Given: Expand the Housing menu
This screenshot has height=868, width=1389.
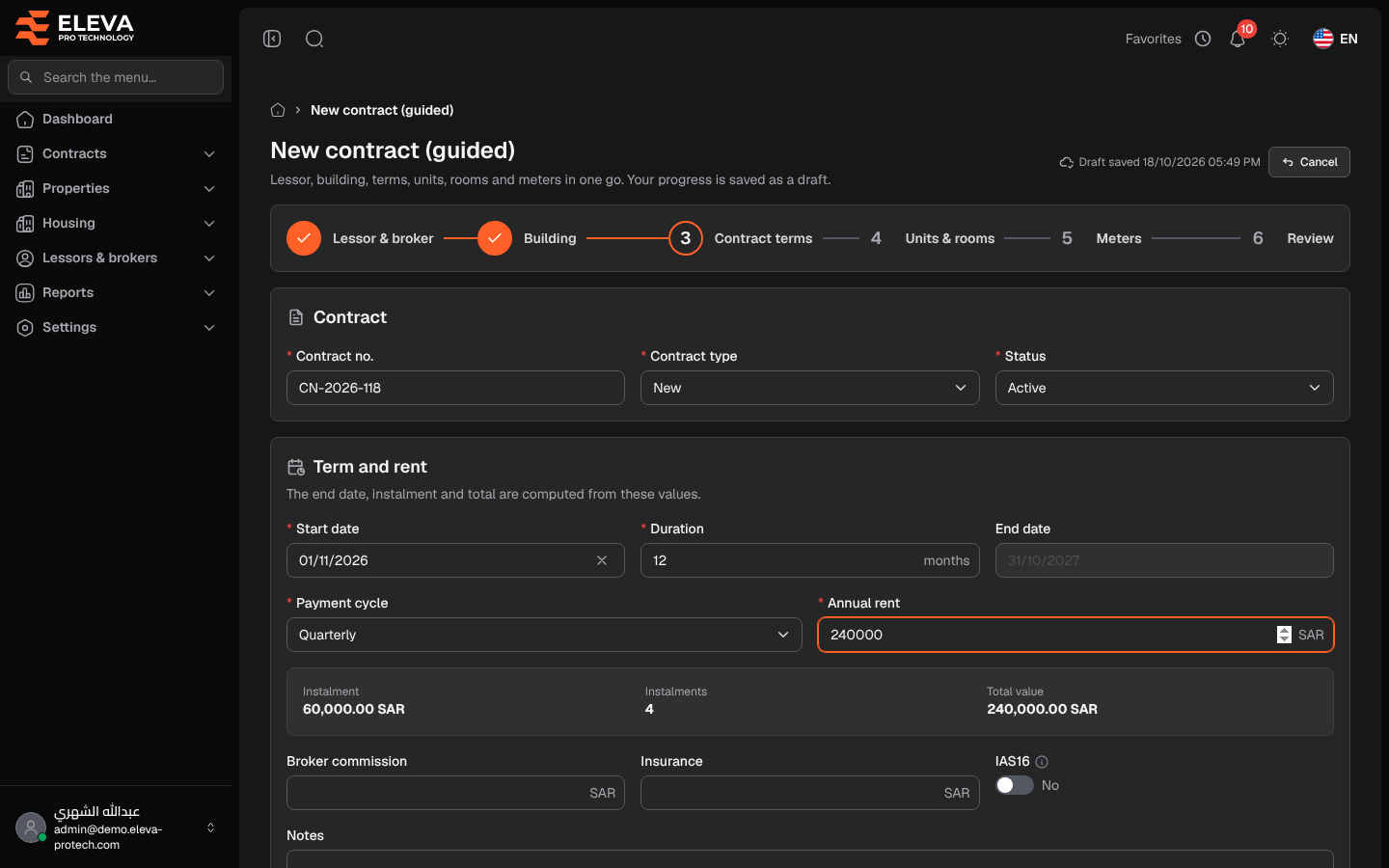Looking at the screenshot, I should [x=116, y=224].
